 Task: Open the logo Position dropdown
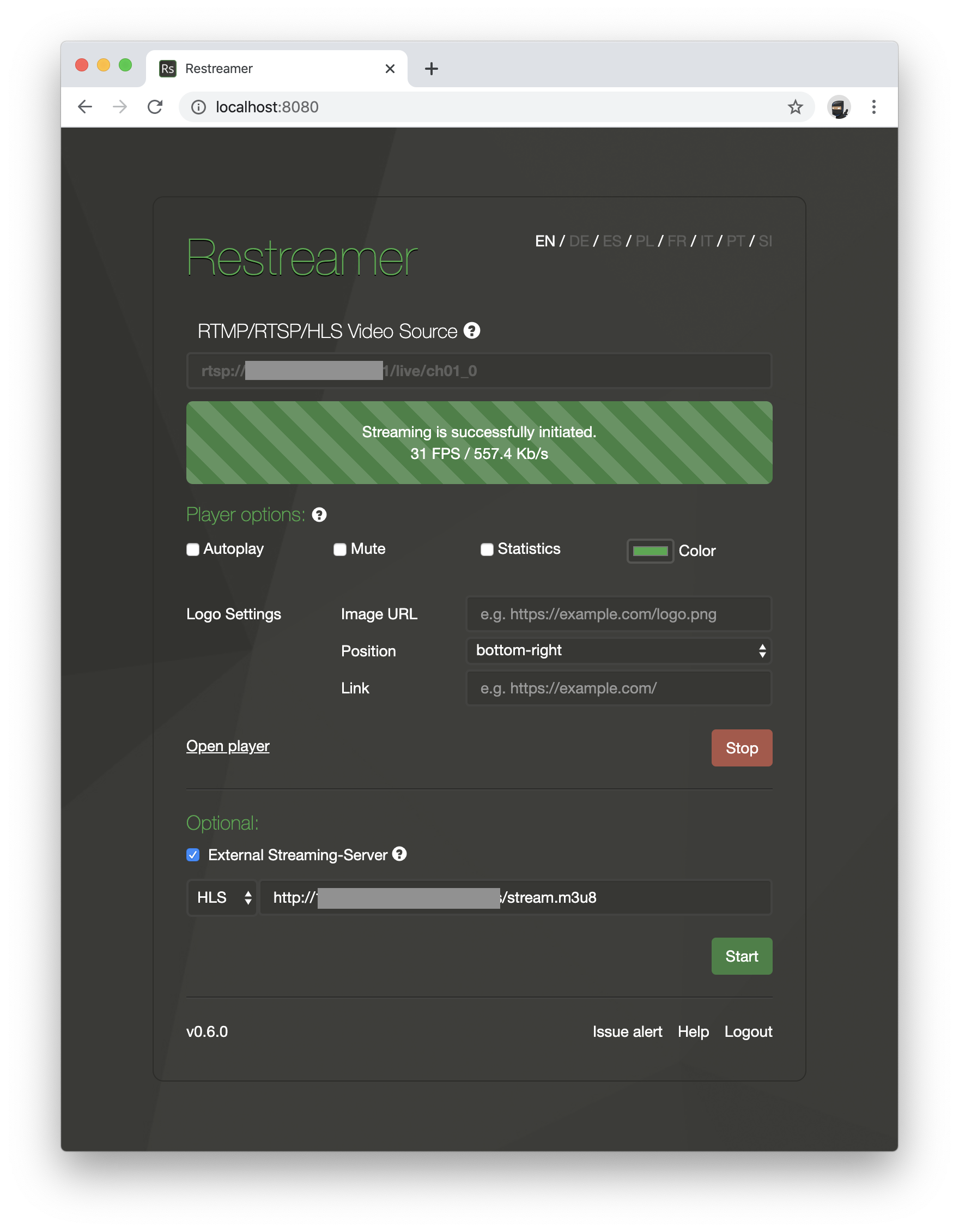tap(618, 650)
